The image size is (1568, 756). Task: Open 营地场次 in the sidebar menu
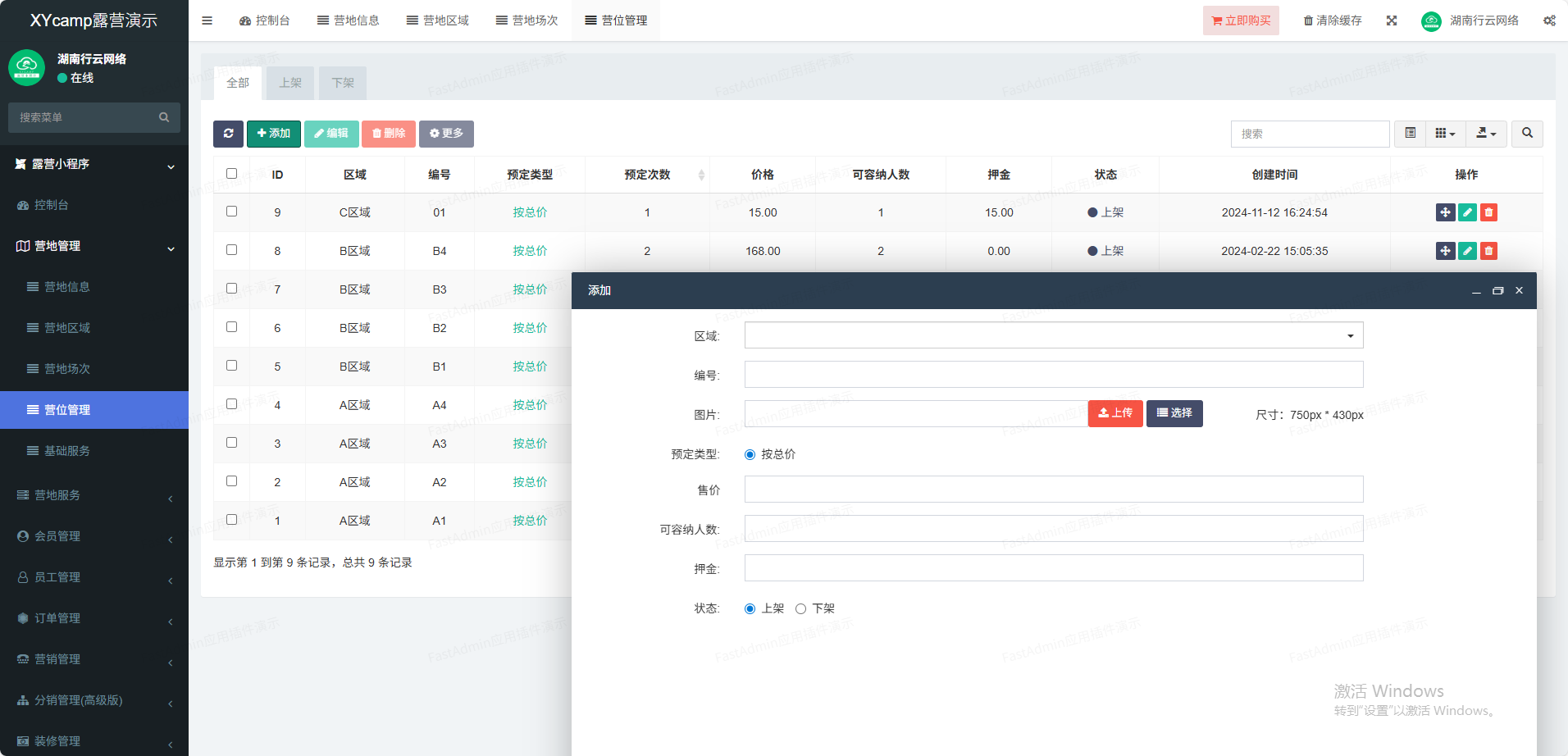[x=67, y=369]
